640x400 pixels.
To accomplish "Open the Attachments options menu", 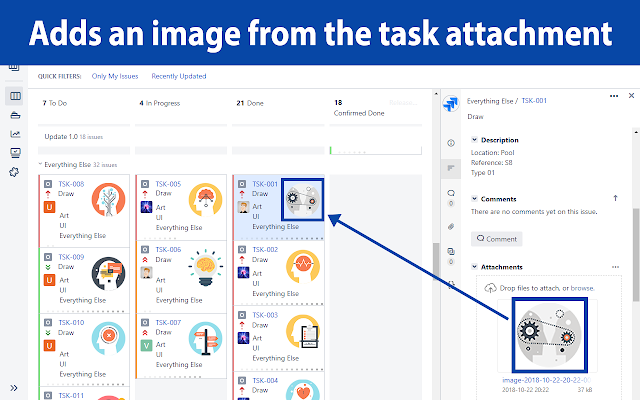I will click(616, 267).
